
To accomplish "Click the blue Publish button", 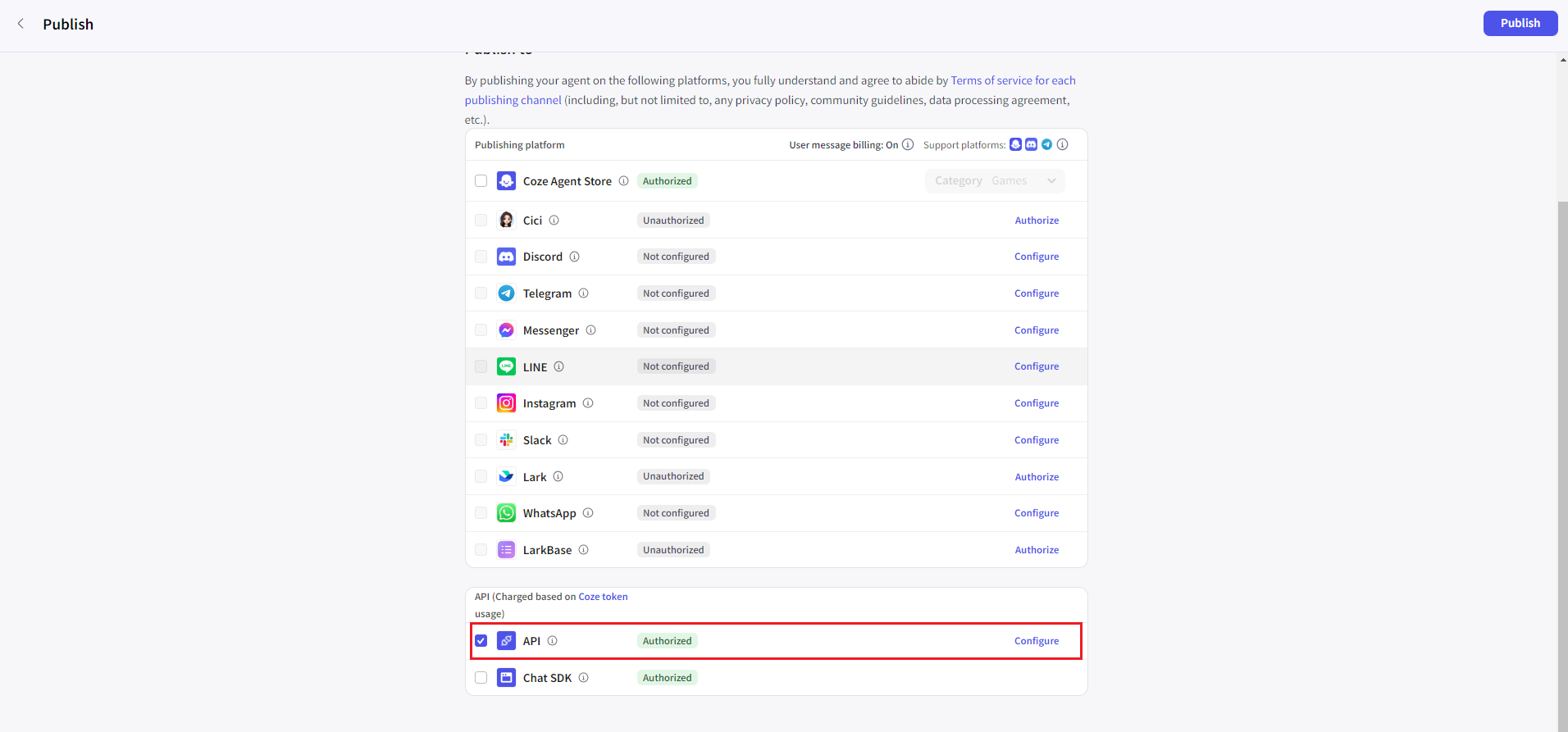I will (x=1520, y=23).
